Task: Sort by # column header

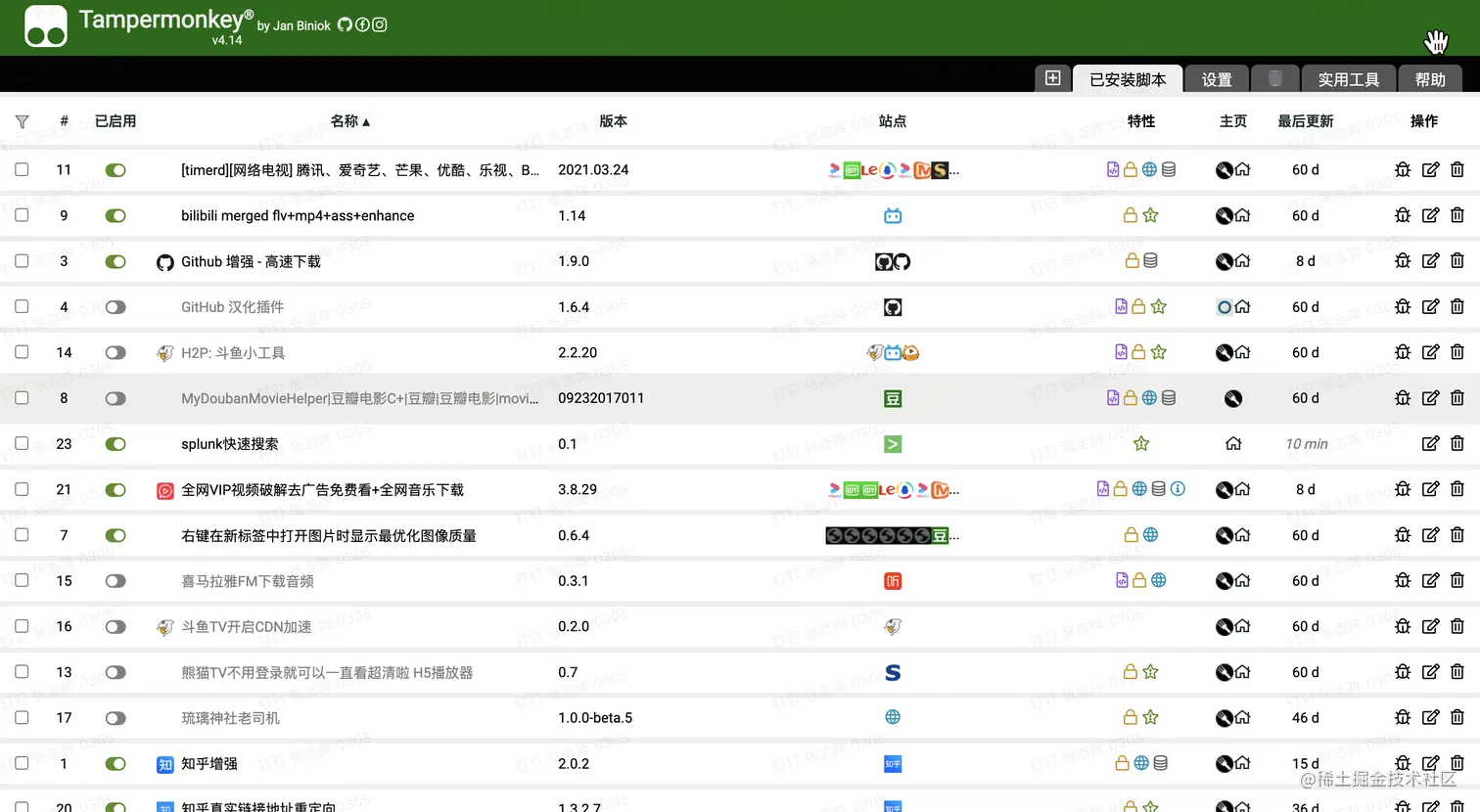Action: (64, 121)
